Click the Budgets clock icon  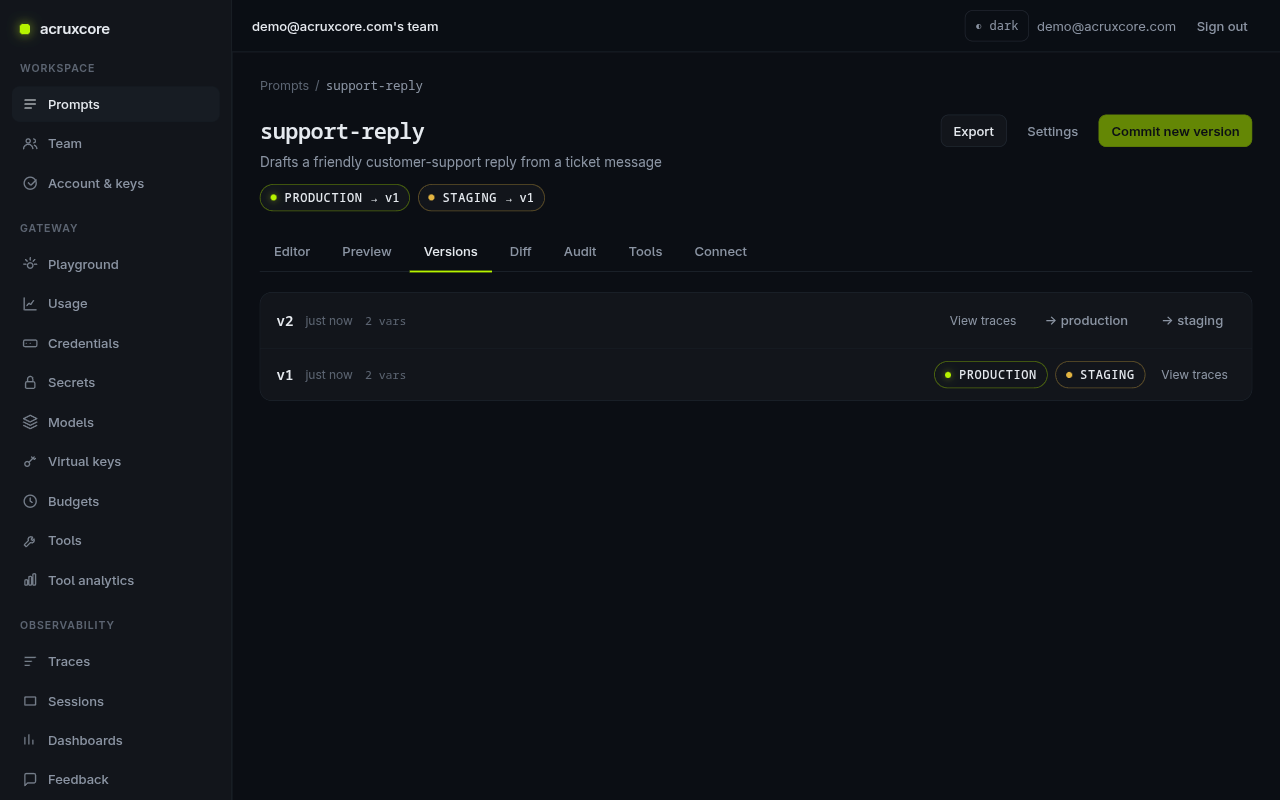[30, 501]
